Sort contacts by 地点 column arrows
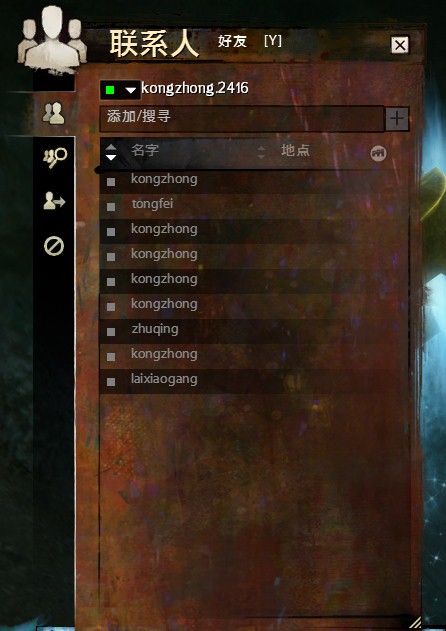Screen dimensions: 446x631 click(261, 152)
